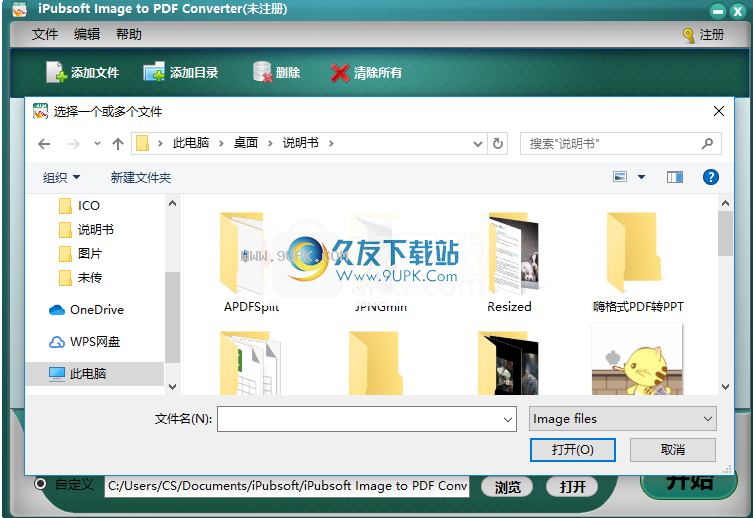Screen dimensions: 753x518
Task: Open the 编辑 menu
Action: click(x=87, y=34)
